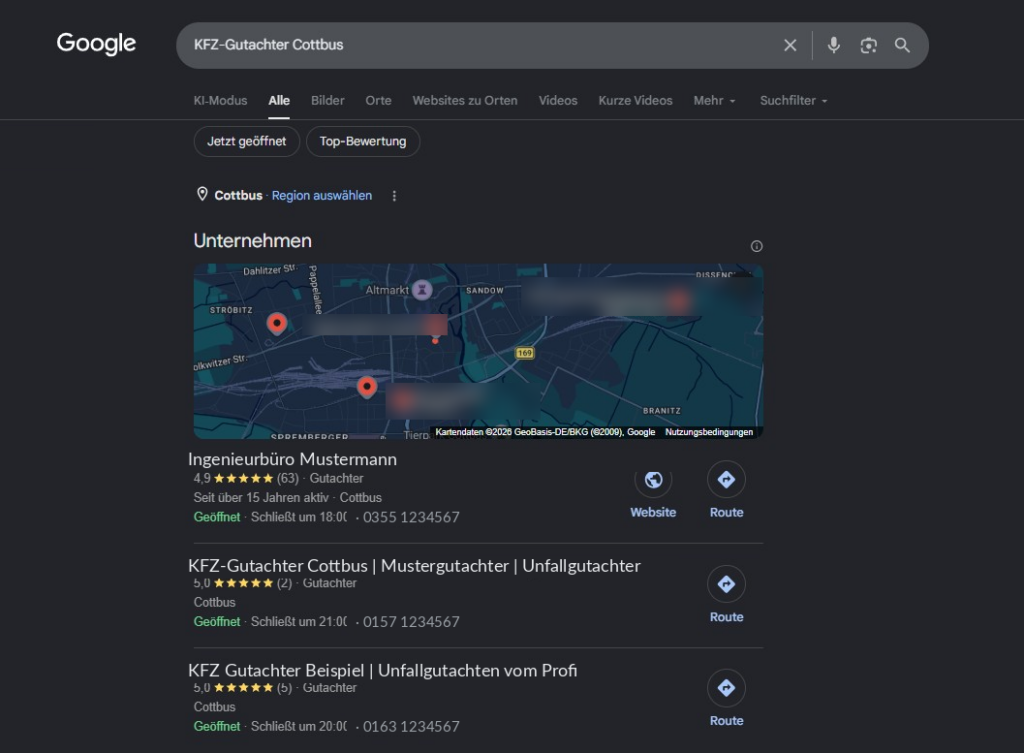Open KFZ-Gutachter Cottbus Mustergutachter listing title
This screenshot has width=1024, height=753.
[414, 566]
